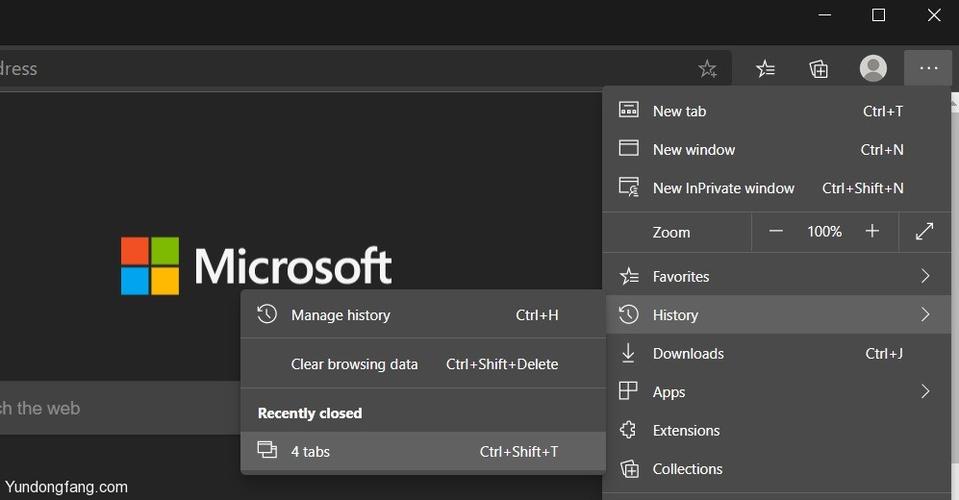
Task: Select New window menu entry
Action: tap(777, 149)
